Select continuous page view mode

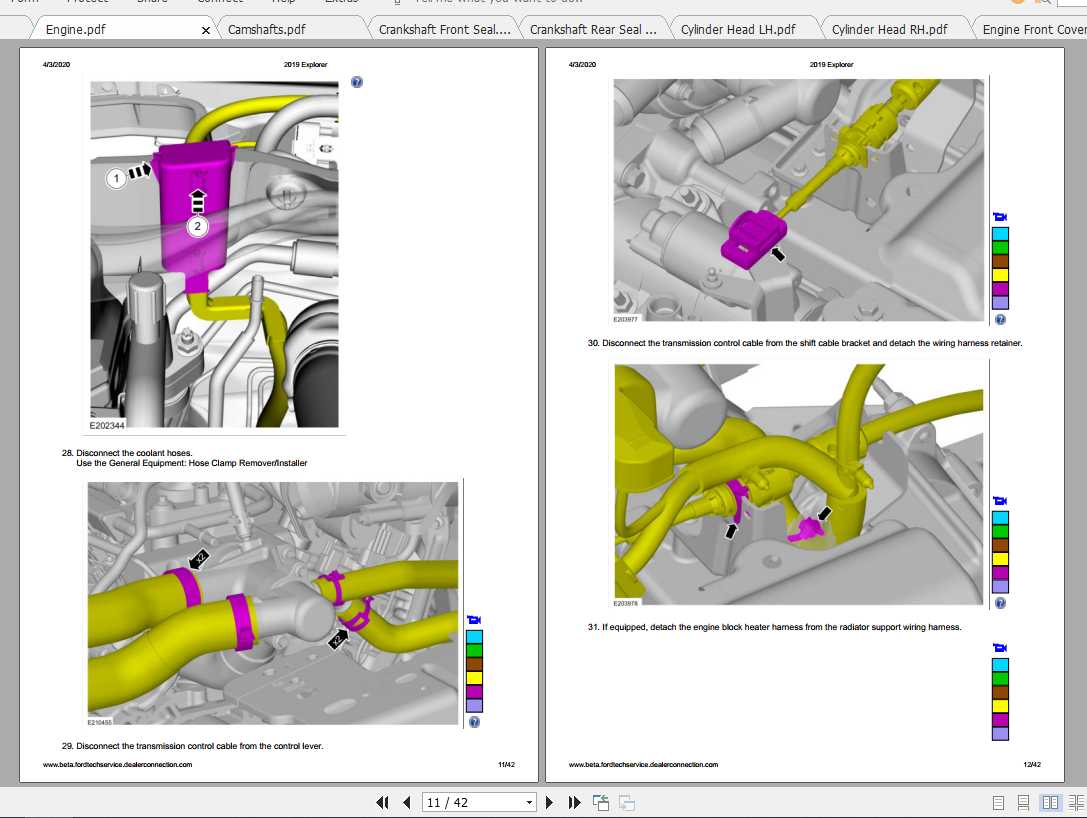[1023, 802]
